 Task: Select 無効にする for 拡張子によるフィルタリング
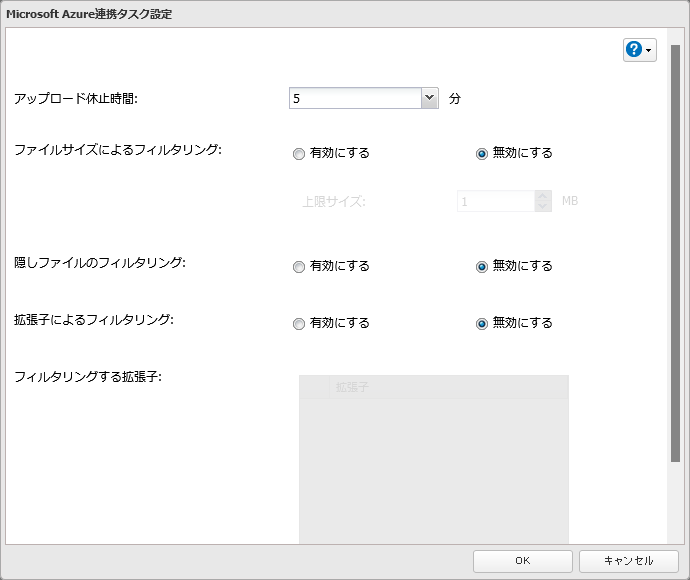pyautogui.click(x=482, y=324)
